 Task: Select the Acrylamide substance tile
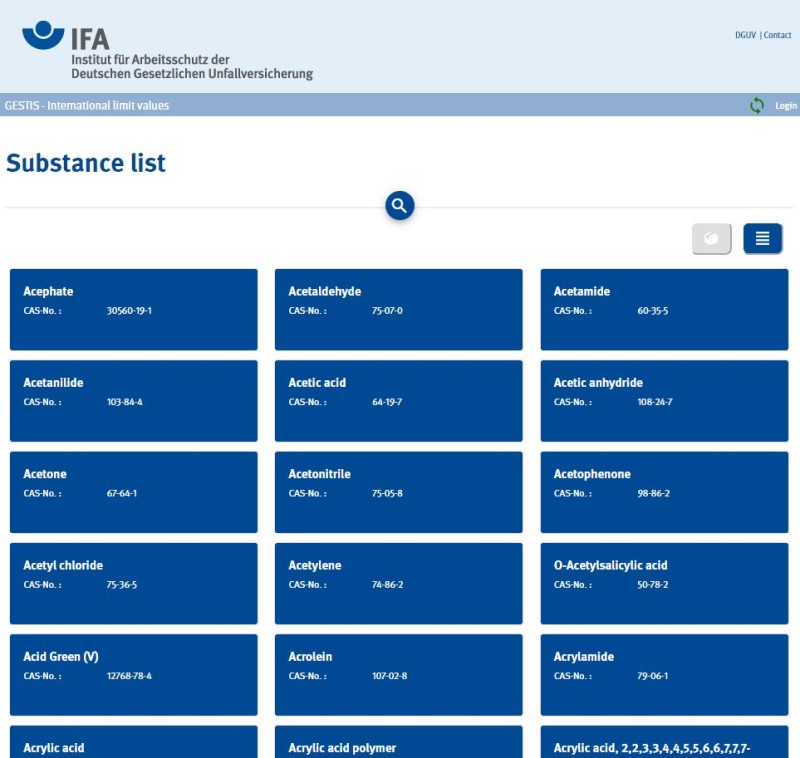664,675
